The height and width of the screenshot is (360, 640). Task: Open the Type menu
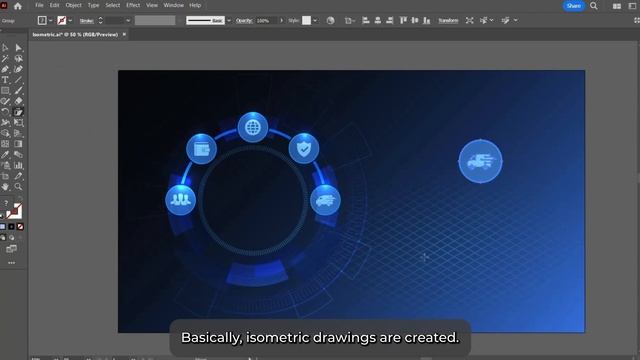click(x=93, y=5)
